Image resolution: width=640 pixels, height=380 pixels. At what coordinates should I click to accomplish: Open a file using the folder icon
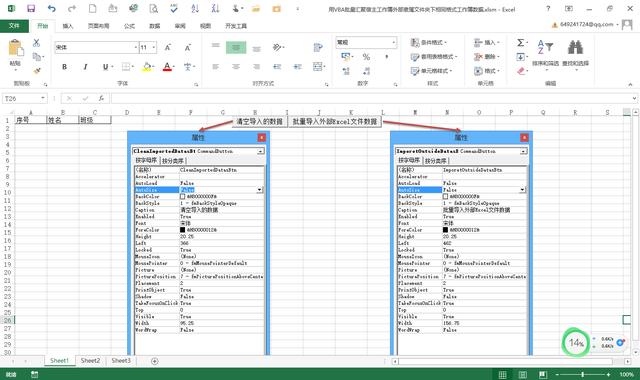point(256,9)
